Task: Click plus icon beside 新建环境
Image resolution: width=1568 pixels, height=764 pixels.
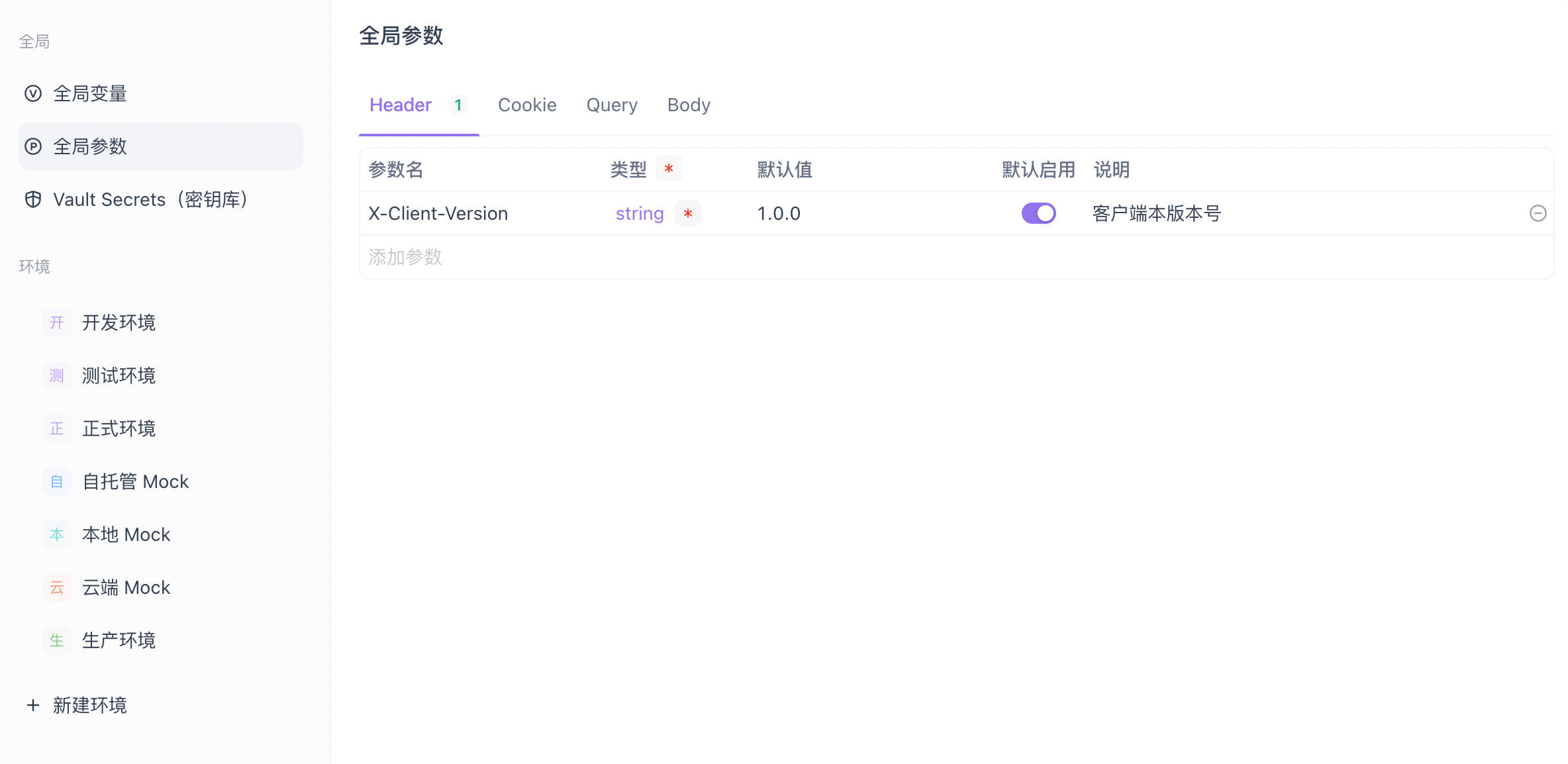Action: click(33, 705)
